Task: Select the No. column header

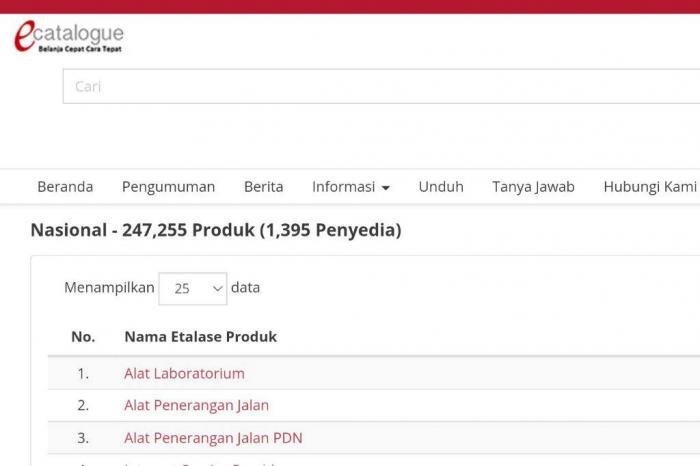Action: click(x=83, y=337)
